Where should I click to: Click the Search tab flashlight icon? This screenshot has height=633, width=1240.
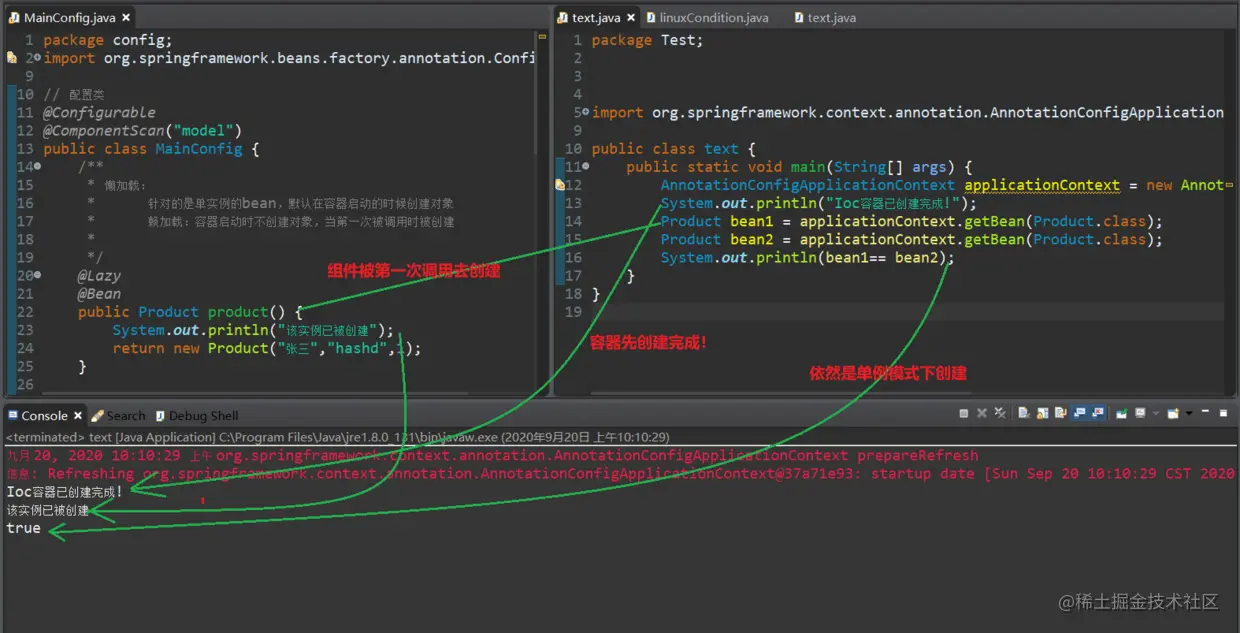97,415
